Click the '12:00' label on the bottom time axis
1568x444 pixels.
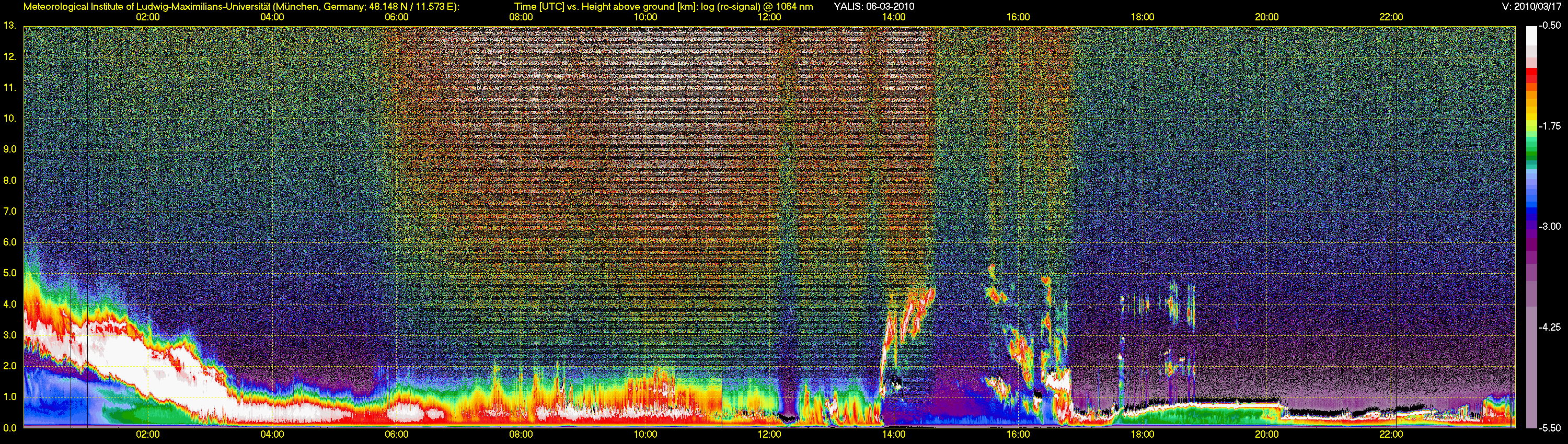pos(769,435)
